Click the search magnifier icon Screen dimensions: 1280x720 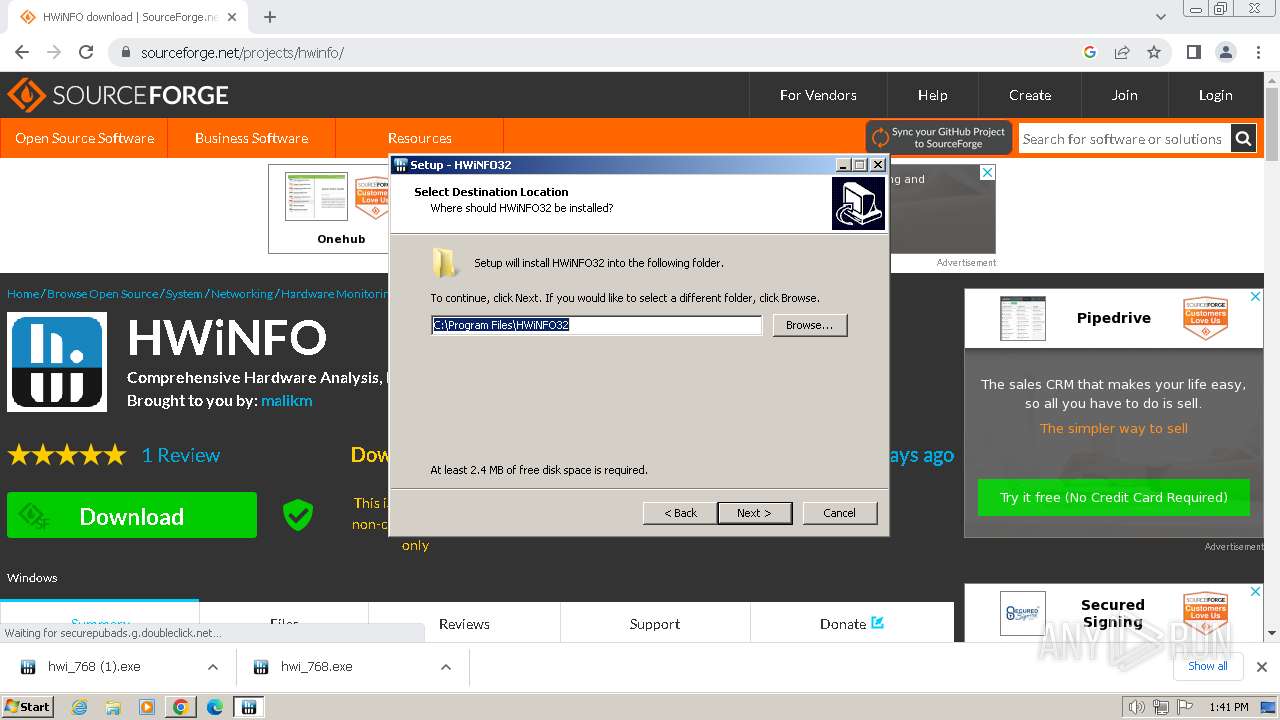pyautogui.click(x=1243, y=139)
